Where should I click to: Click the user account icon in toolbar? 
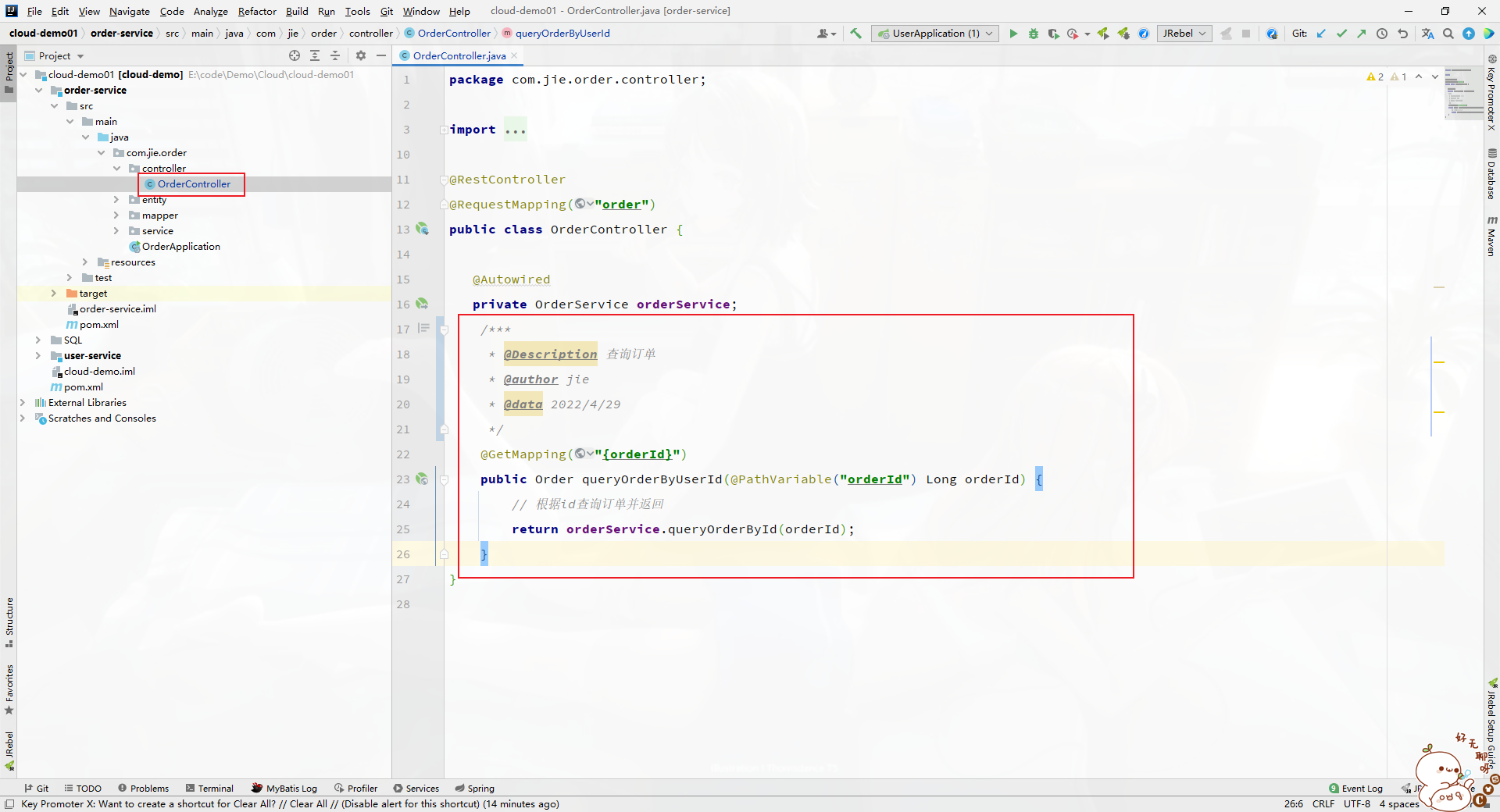coord(826,34)
